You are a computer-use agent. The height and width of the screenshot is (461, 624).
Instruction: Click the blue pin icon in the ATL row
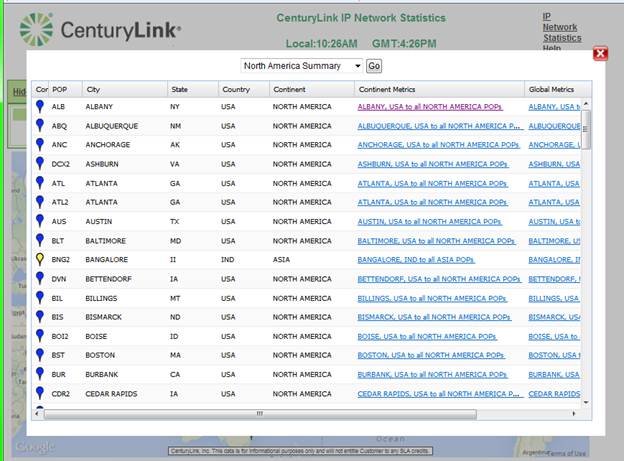(x=40, y=183)
